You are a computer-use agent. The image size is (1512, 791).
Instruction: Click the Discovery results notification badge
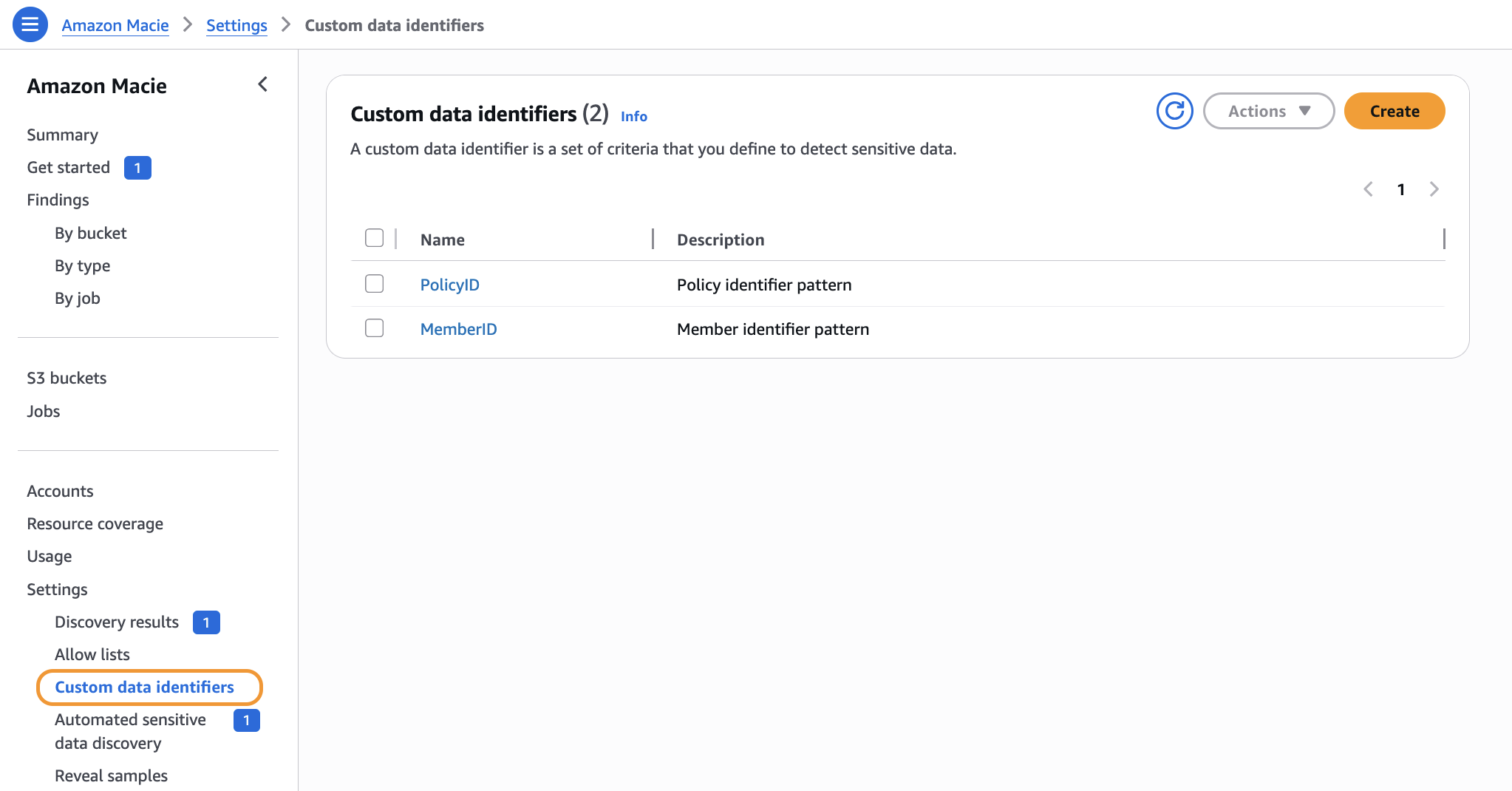point(206,622)
